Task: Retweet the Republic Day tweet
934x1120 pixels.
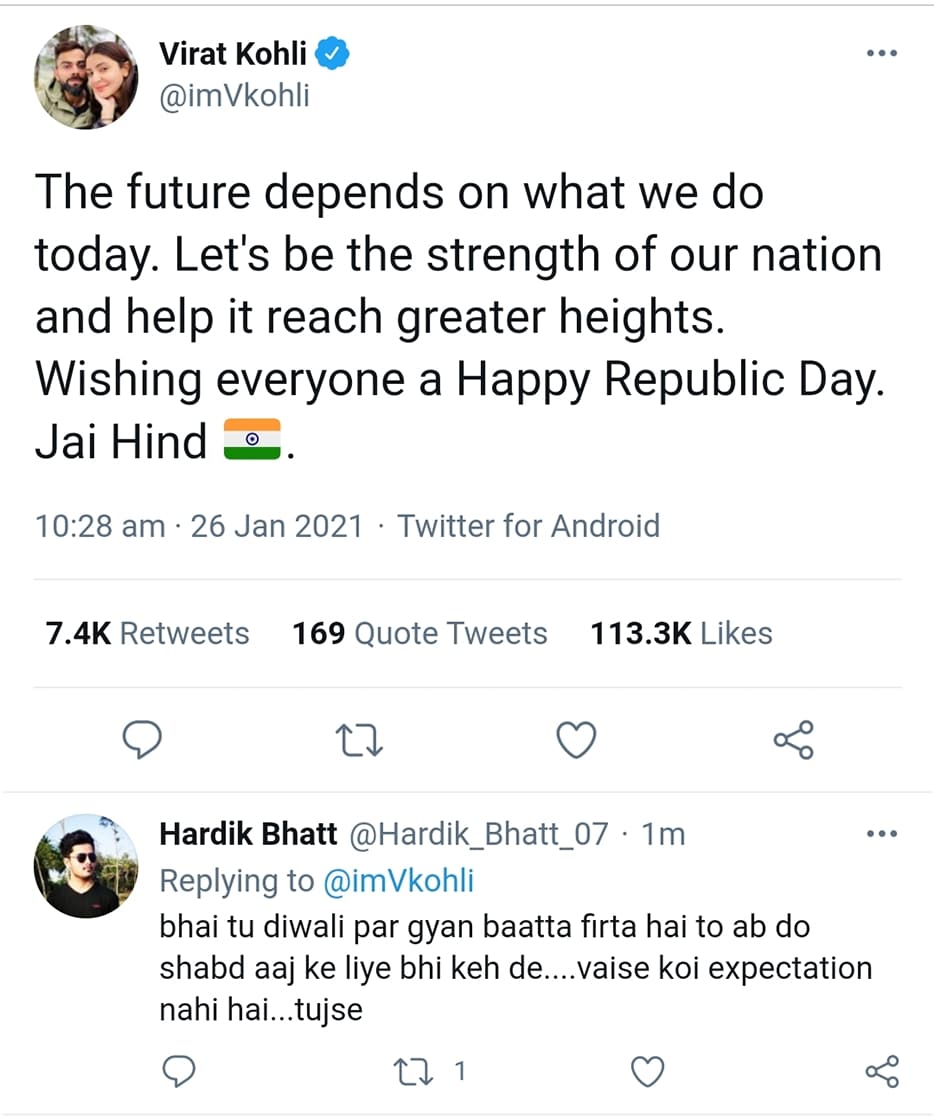Action: 359,740
